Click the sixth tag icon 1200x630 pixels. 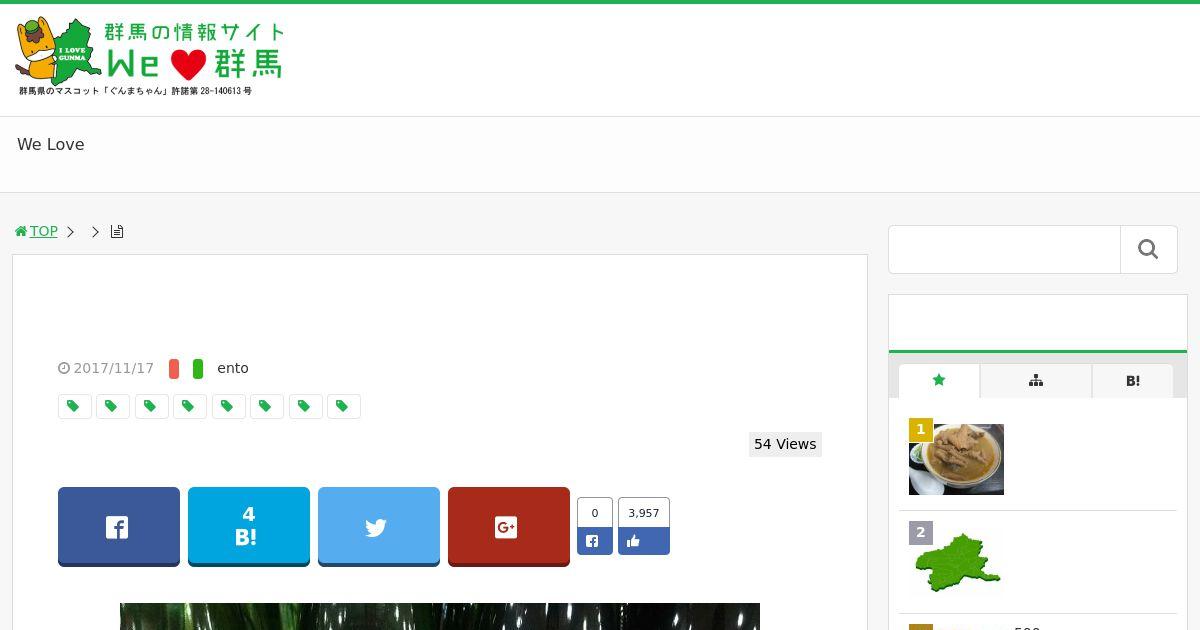point(267,406)
